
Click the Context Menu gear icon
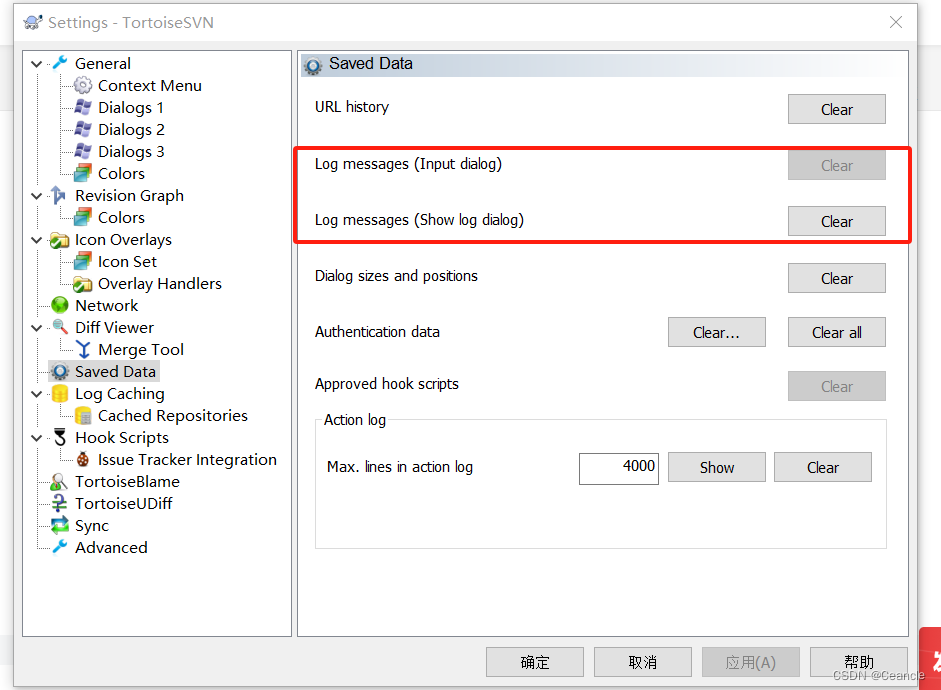click(83, 85)
